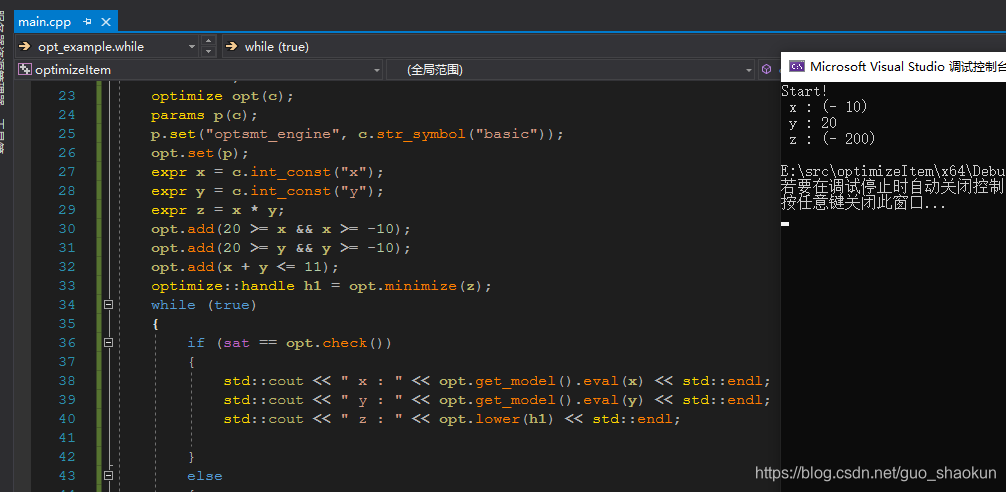
Task: Click the 'else' keyword on line 43
Action: [205, 476]
